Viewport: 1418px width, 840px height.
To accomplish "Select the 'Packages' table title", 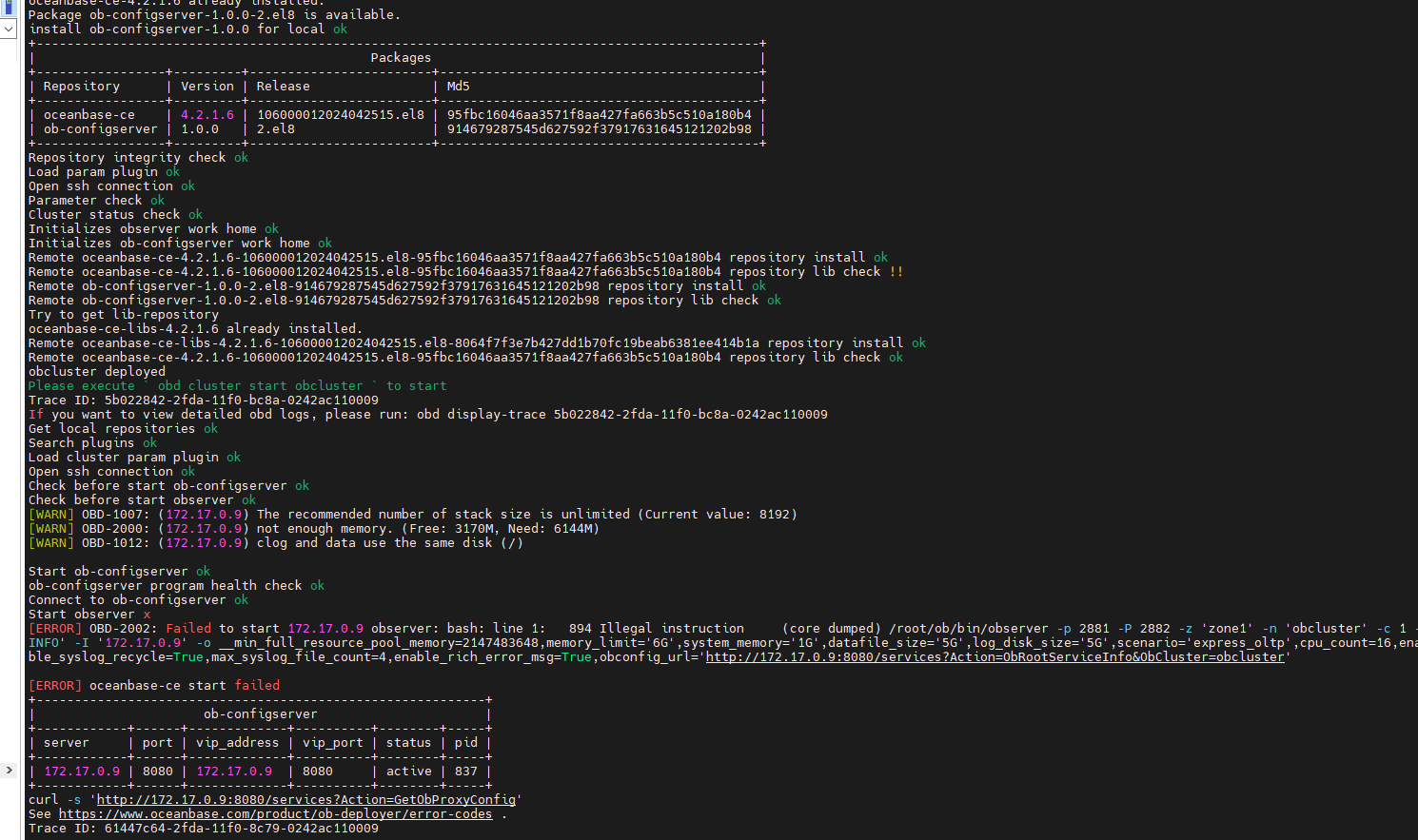I will coord(401,58).
